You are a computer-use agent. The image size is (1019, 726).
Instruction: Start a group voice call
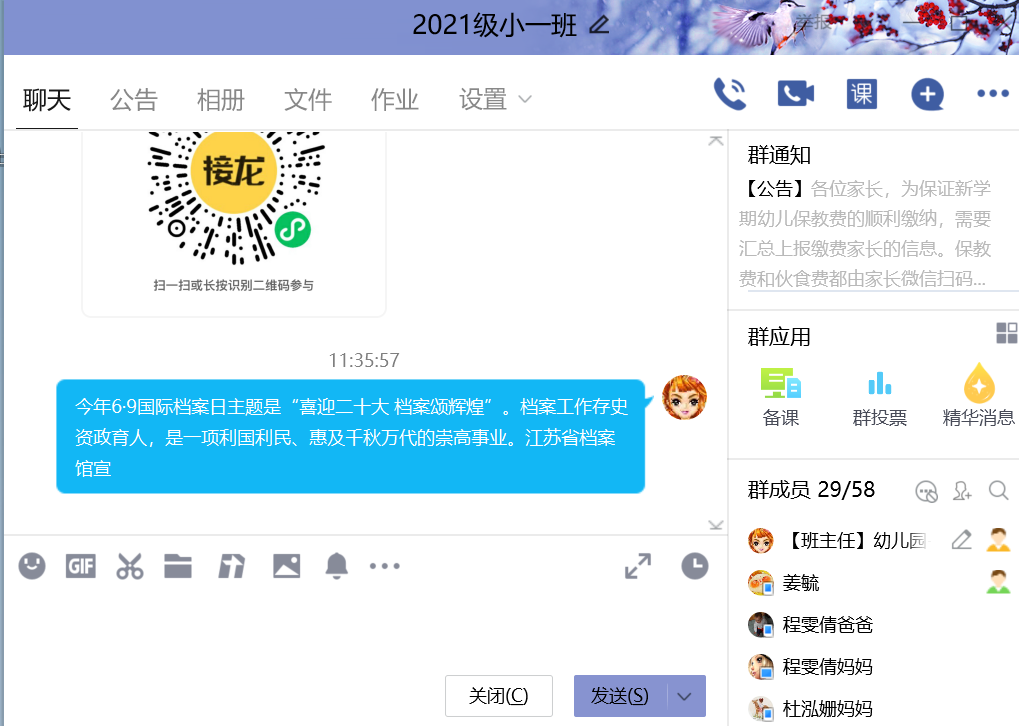(730, 94)
